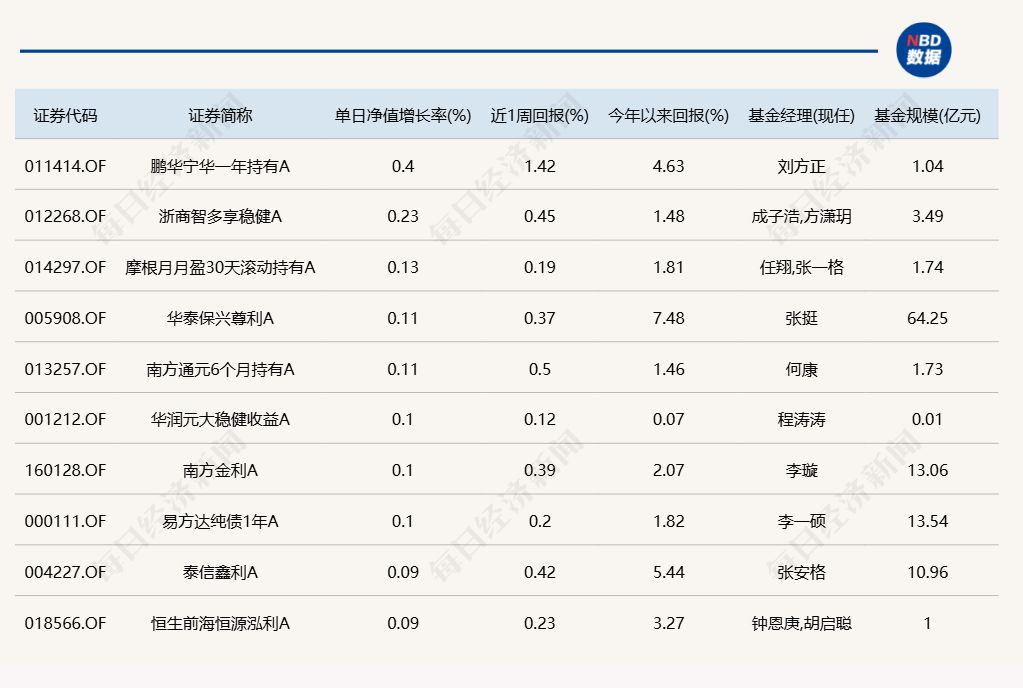Sort by 单日净值增长率(%) header
Screen dimensions: 1023x688
[x=402, y=115]
